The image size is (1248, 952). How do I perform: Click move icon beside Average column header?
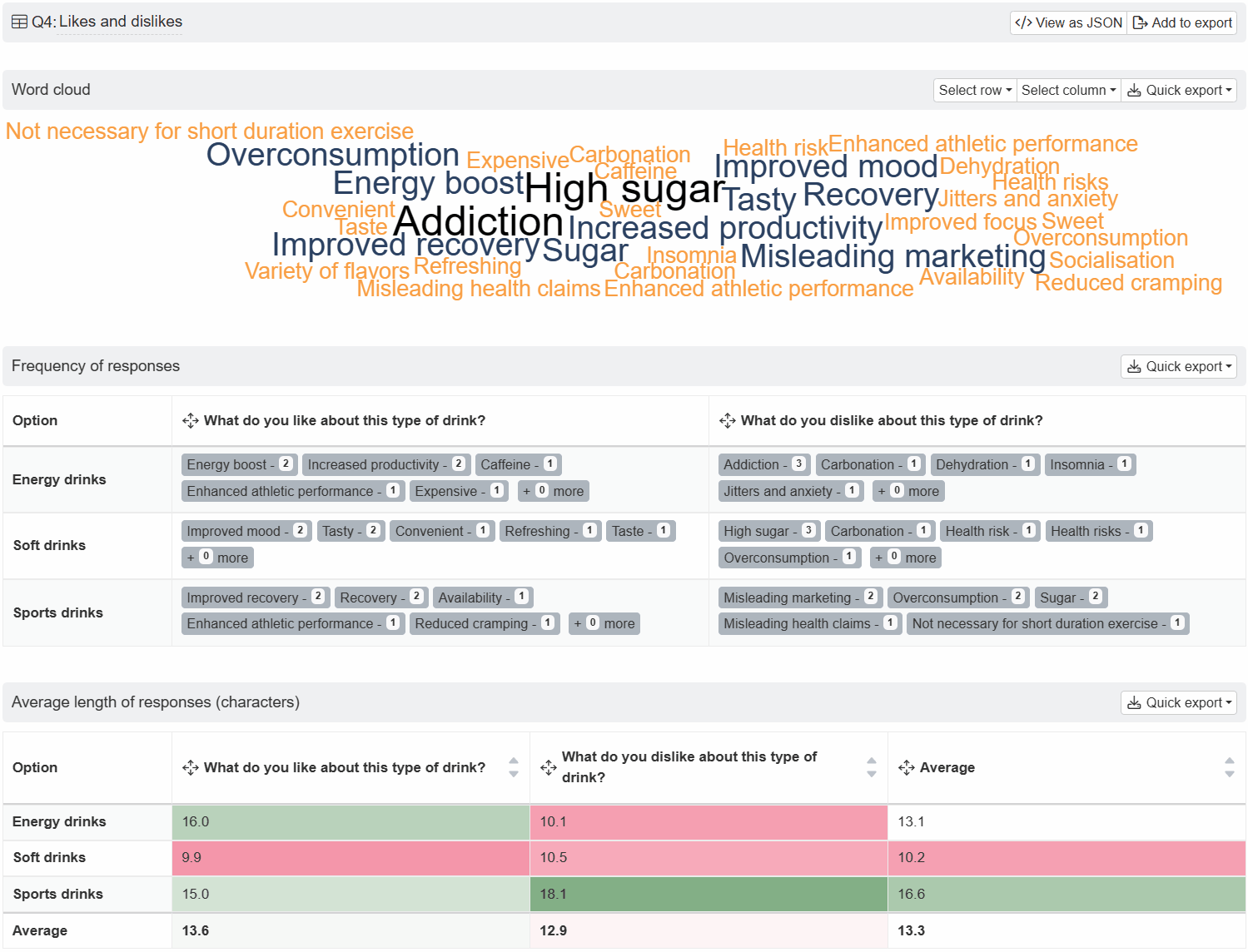[907, 767]
